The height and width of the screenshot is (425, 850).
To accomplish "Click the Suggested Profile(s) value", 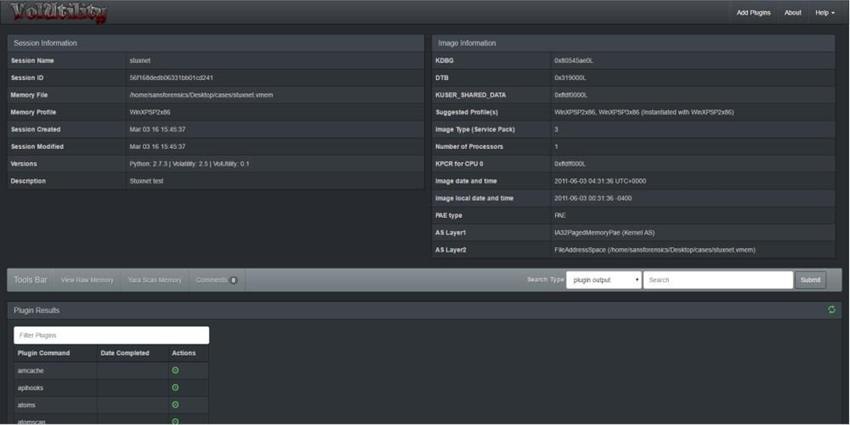I will (644, 112).
